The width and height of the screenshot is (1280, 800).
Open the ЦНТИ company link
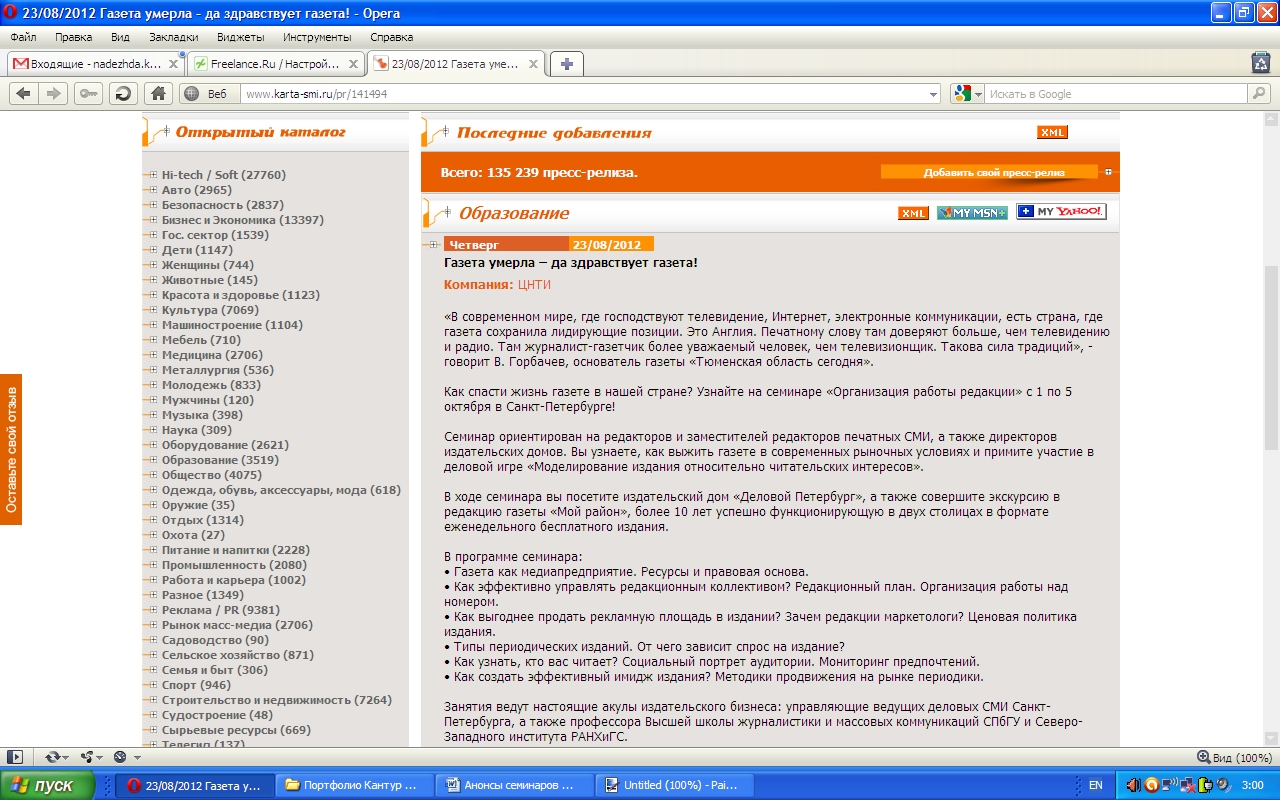[x=534, y=285]
